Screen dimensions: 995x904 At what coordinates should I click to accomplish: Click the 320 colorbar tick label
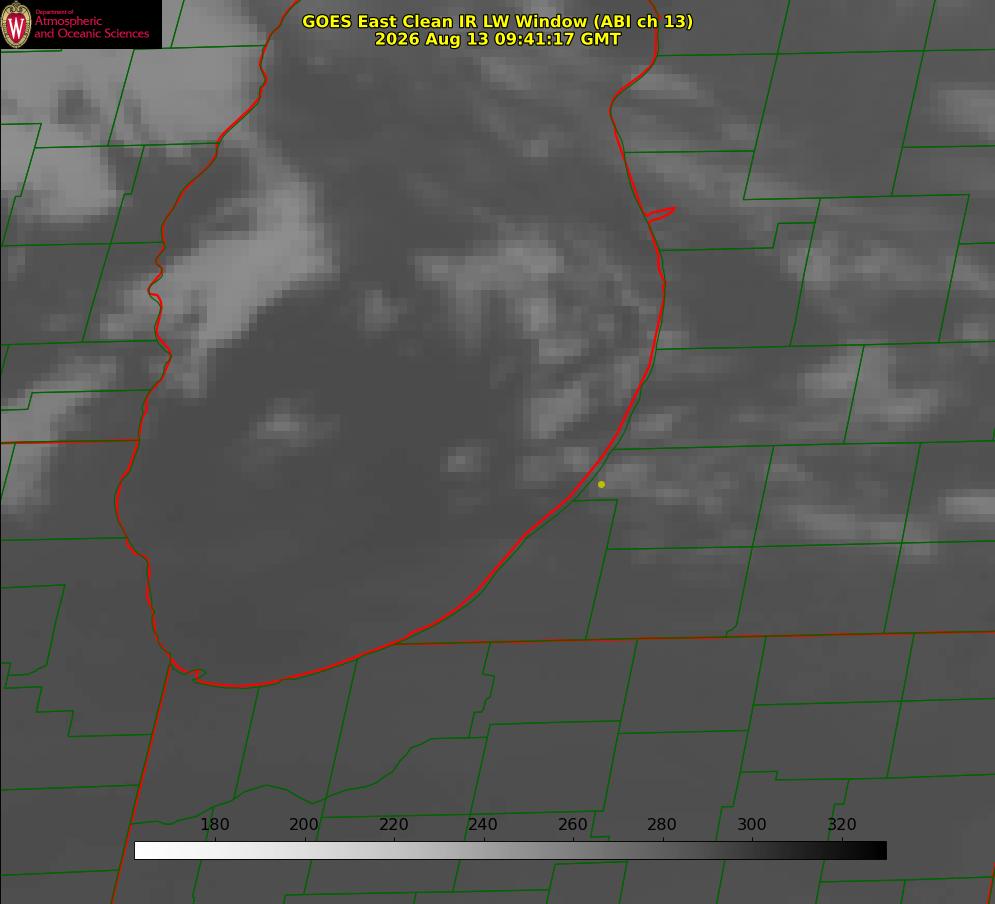(842, 824)
